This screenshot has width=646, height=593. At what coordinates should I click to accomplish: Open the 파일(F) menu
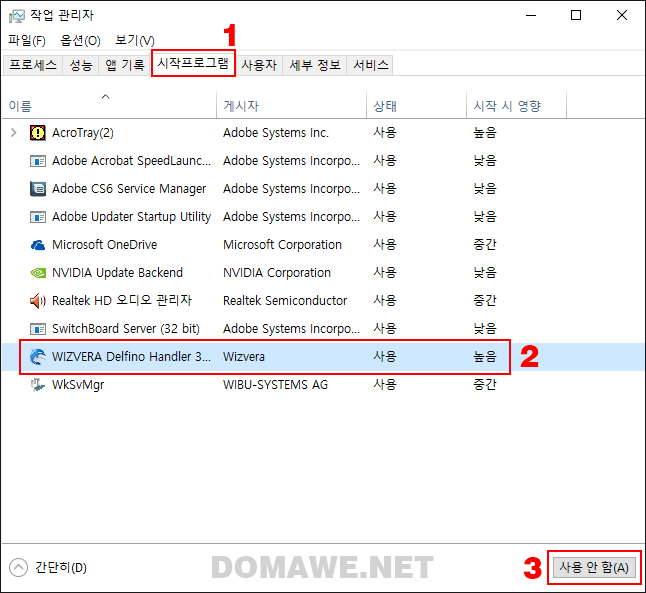point(27,40)
